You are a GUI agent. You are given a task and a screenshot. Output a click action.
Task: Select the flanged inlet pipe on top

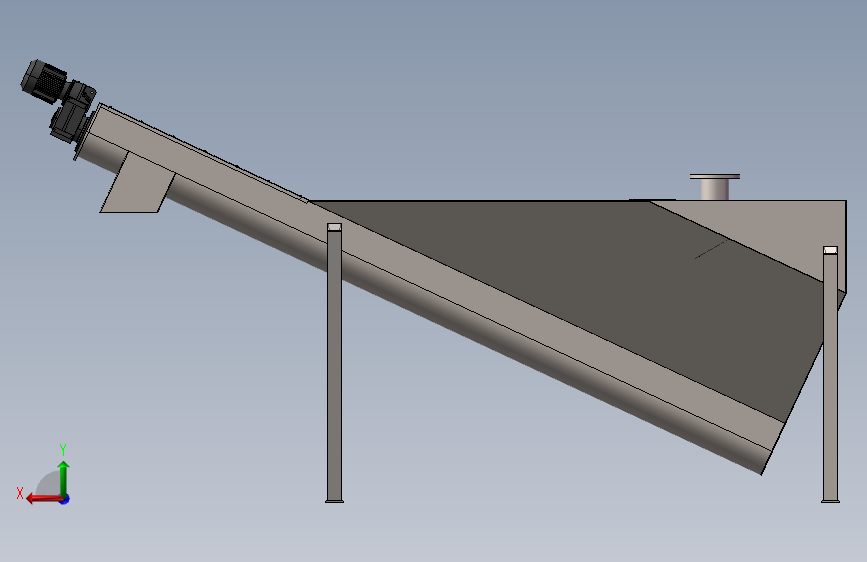tap(715, 187)
